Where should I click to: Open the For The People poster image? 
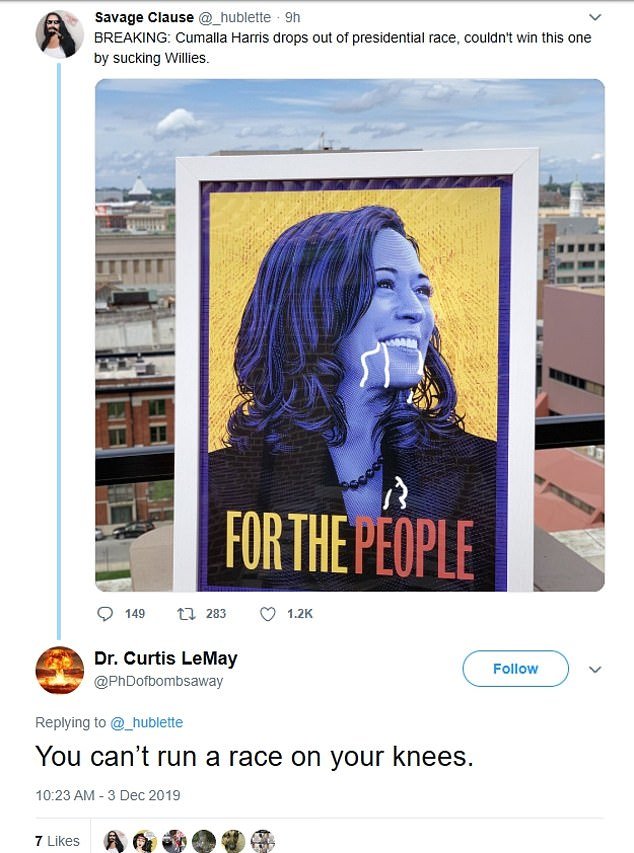point(349,335)
